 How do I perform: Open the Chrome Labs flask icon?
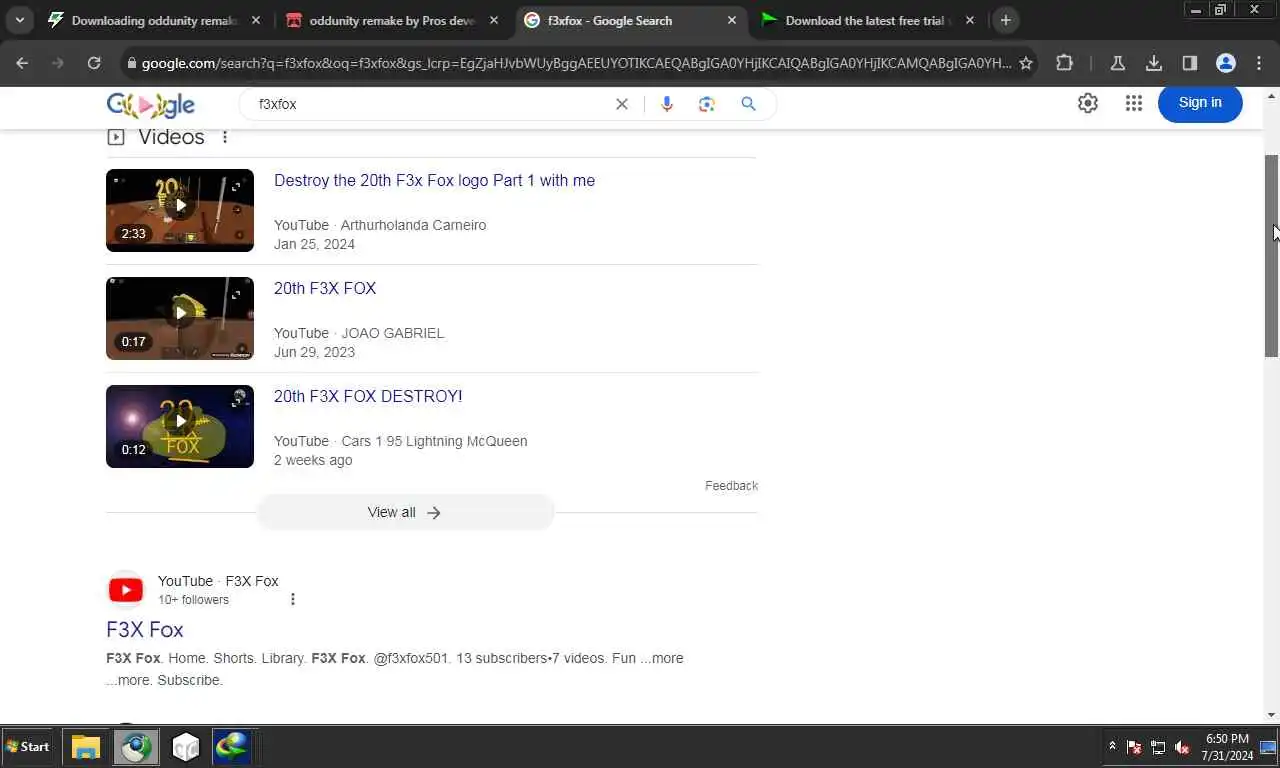1118,63
